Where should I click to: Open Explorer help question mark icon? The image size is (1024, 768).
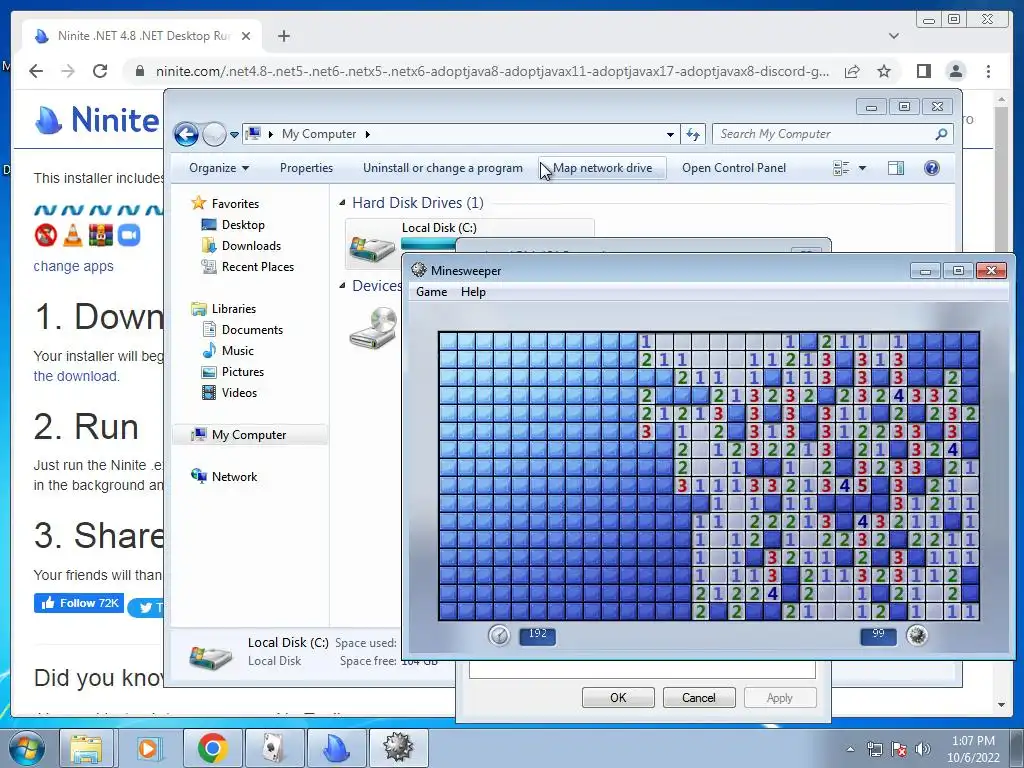point(932,168)
